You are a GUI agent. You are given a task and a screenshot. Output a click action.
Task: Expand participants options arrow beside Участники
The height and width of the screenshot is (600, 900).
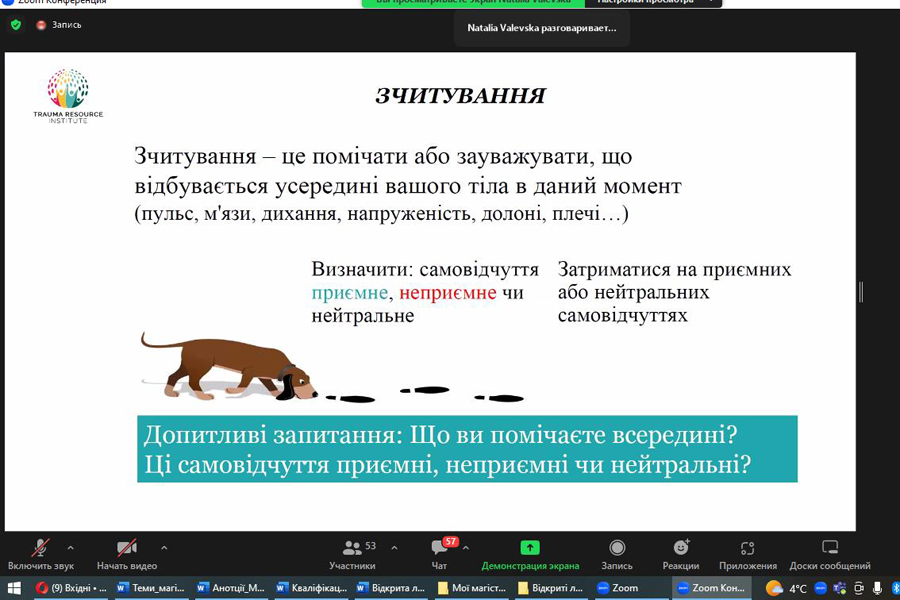click(394, 548)
